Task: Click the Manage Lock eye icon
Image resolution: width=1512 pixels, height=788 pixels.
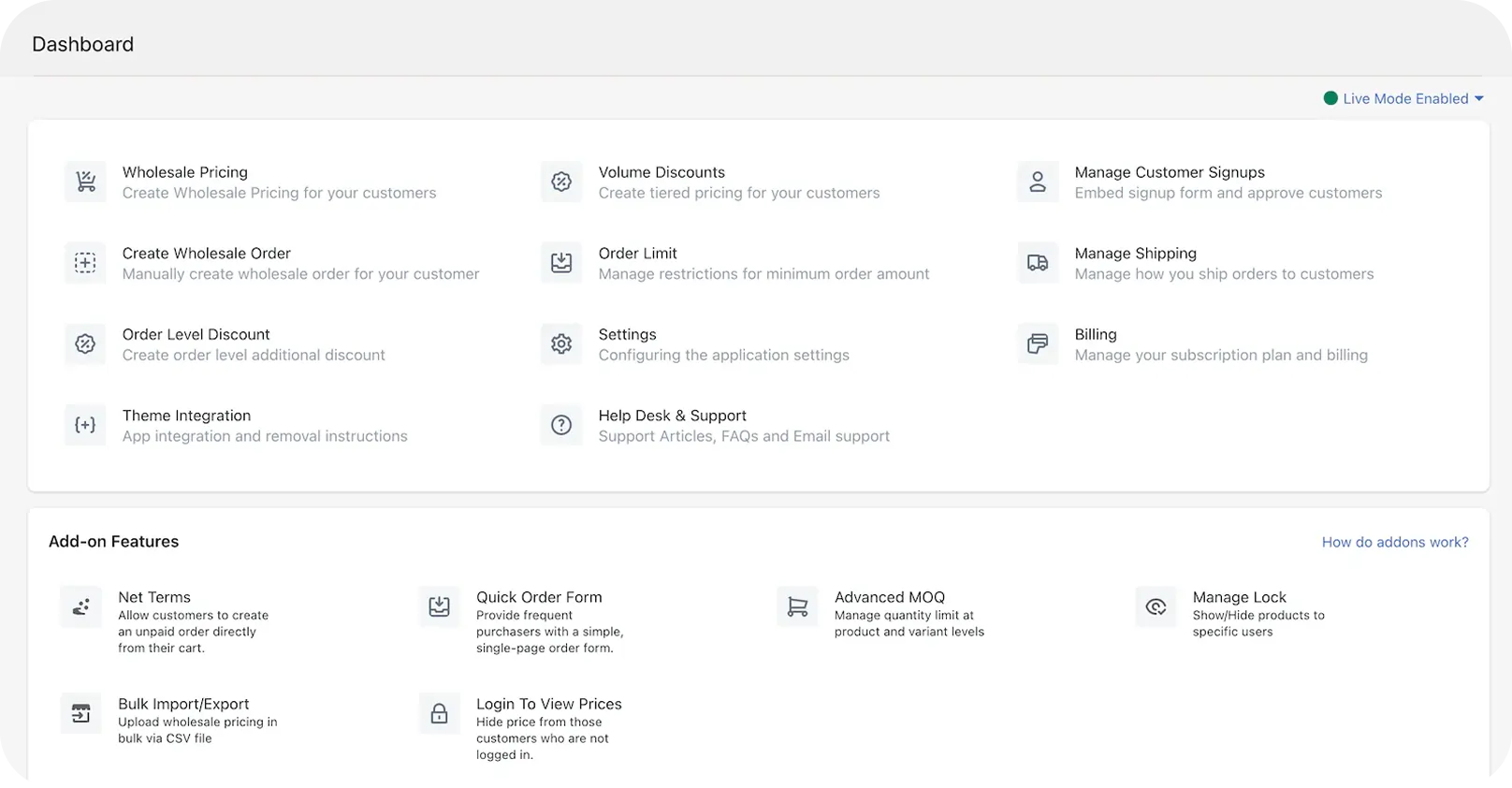Action: [1156, 607]
